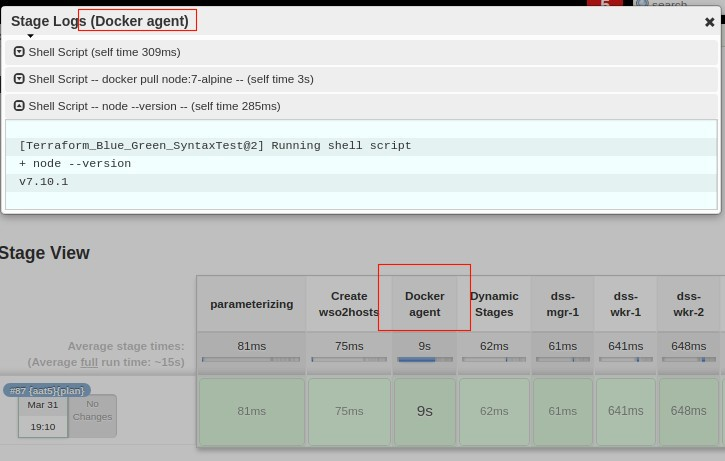
Task: Open the 81ms parameterizing stage cell
Action: (251, 411)
